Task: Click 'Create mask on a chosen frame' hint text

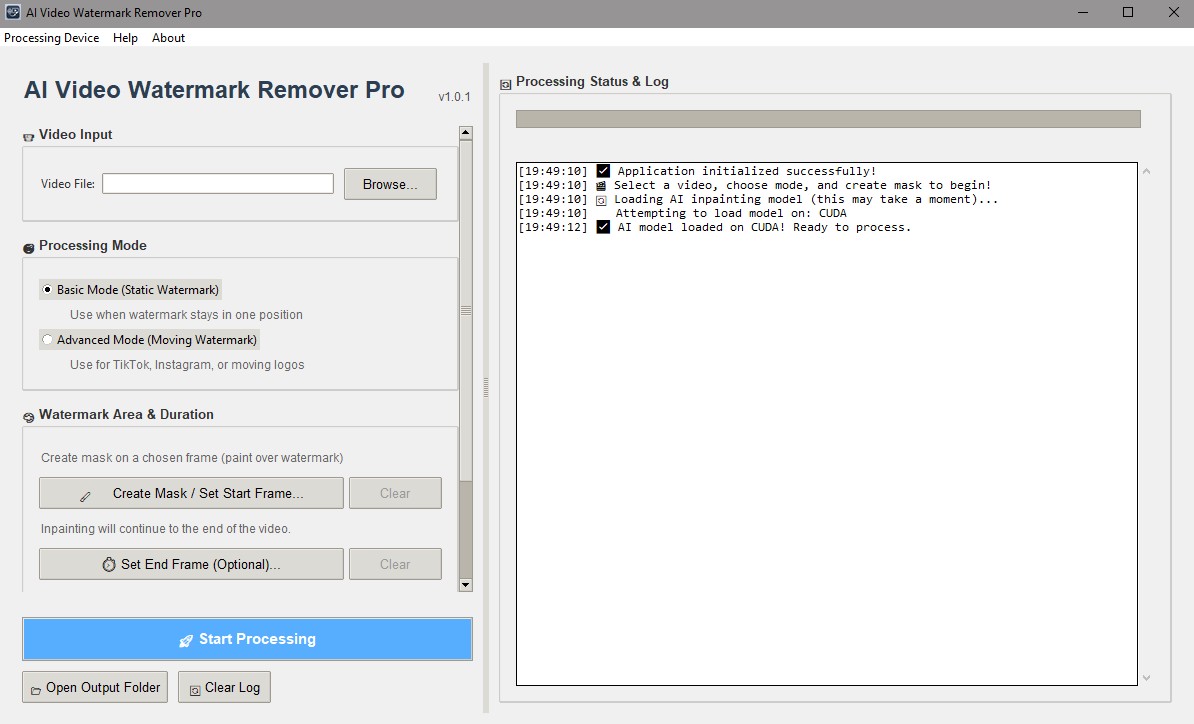Action: pyautogui.click(x=192, y=458)
